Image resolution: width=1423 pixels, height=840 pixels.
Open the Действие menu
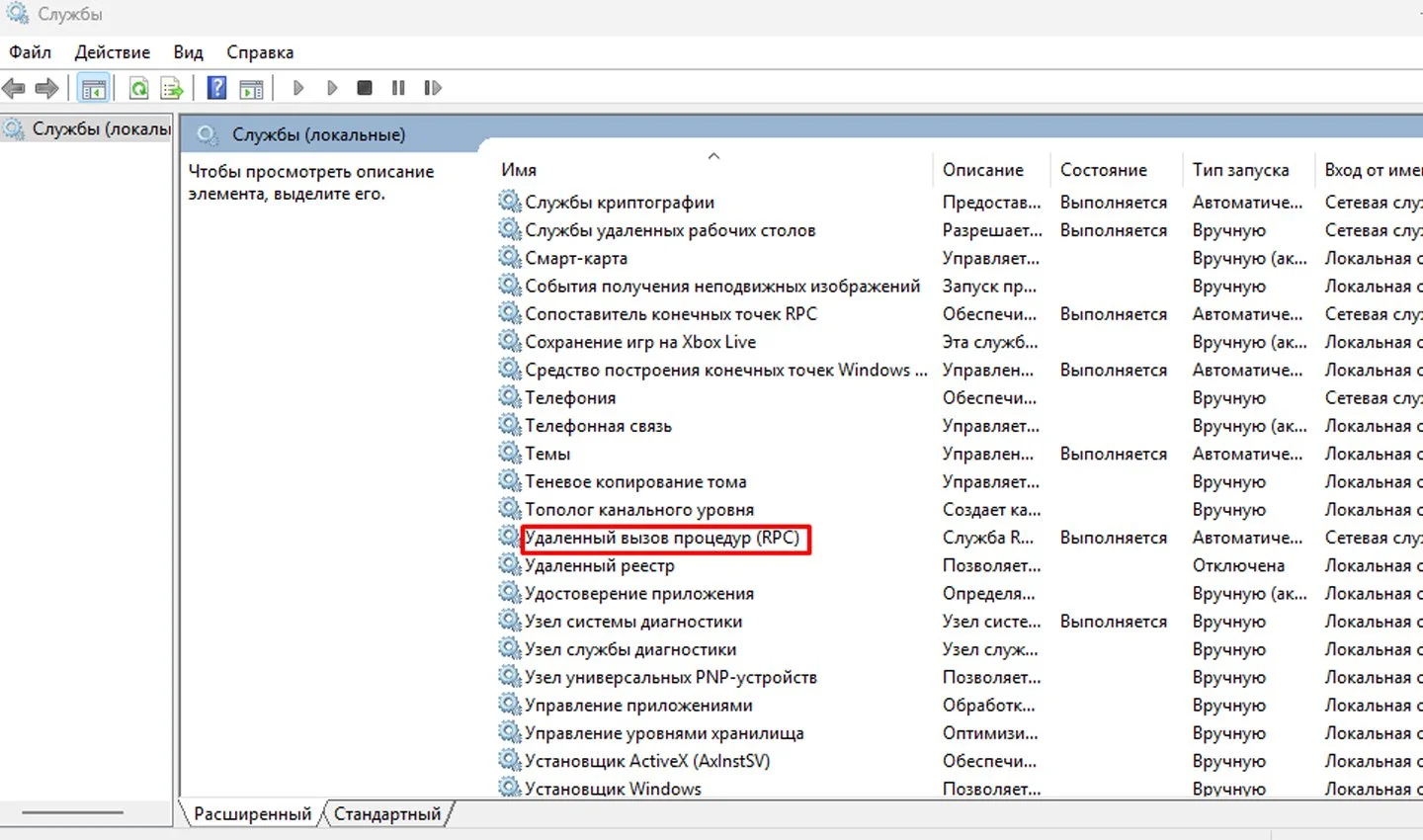coord(113,52)
